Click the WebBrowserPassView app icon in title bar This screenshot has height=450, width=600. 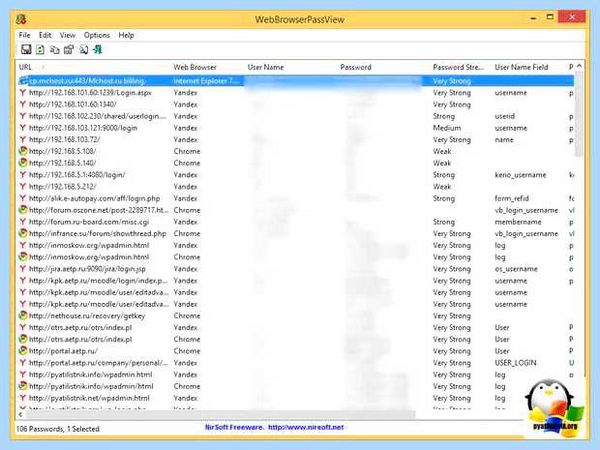(21, 19)
